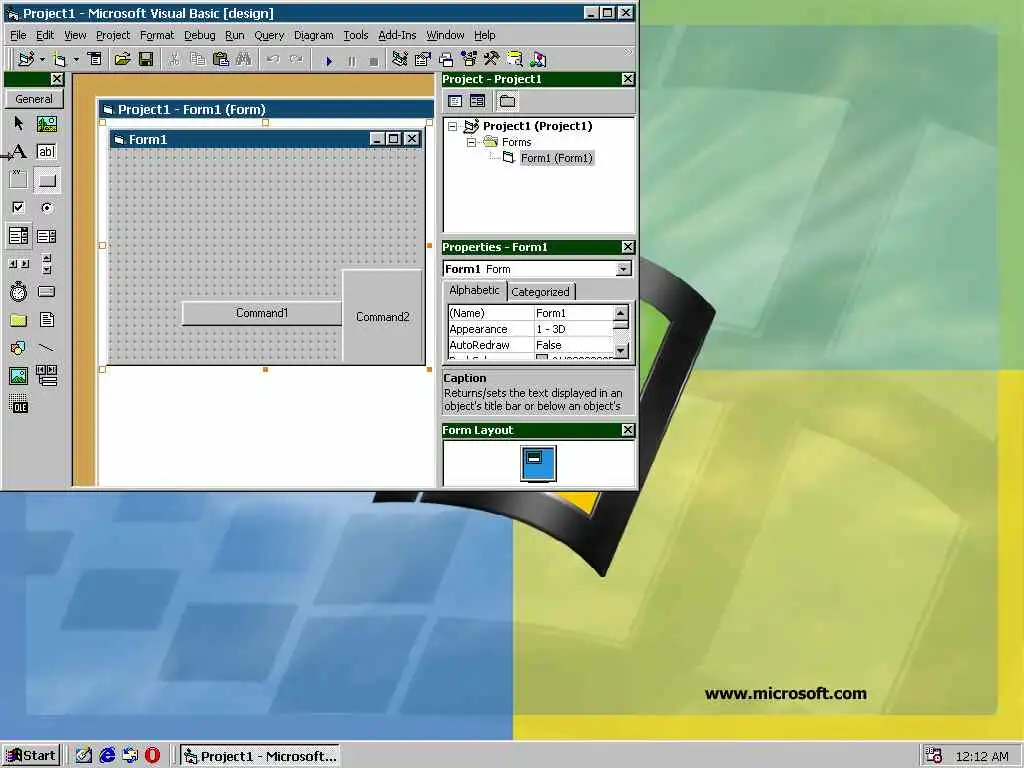Click the Add Form toolbar icon

tap(60, 59)
